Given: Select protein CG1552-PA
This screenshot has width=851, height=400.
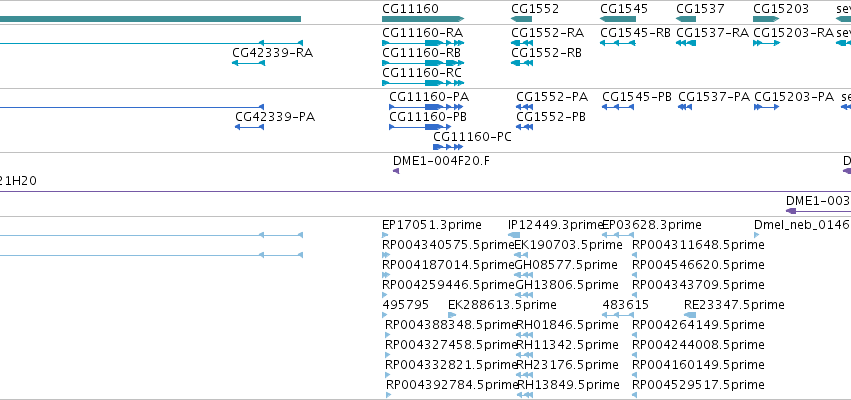Looking at the screenshot, I should tap(552, 97).
